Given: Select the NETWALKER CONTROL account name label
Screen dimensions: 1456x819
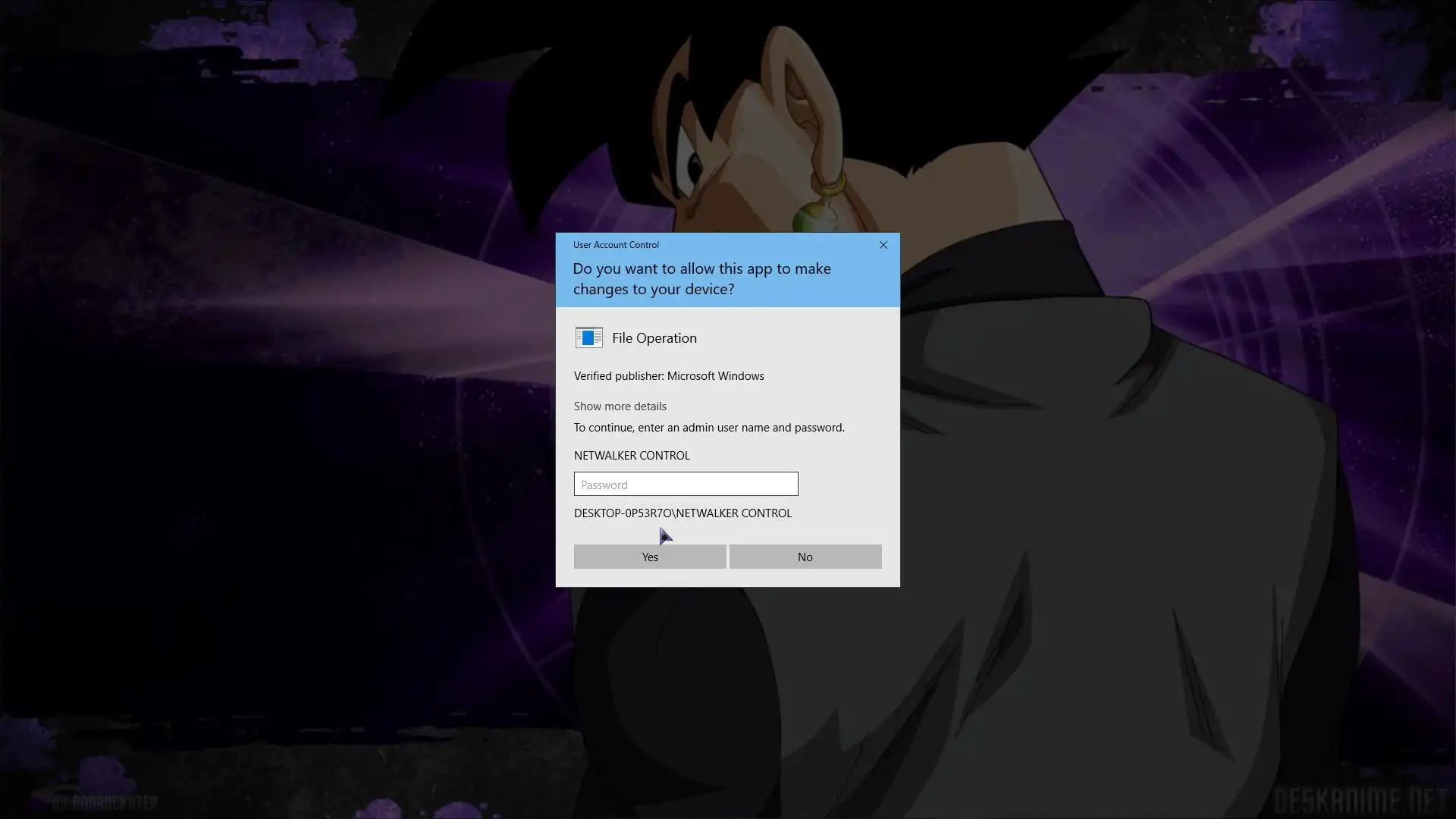Looking at the screenshot, I should click(631, 456).
